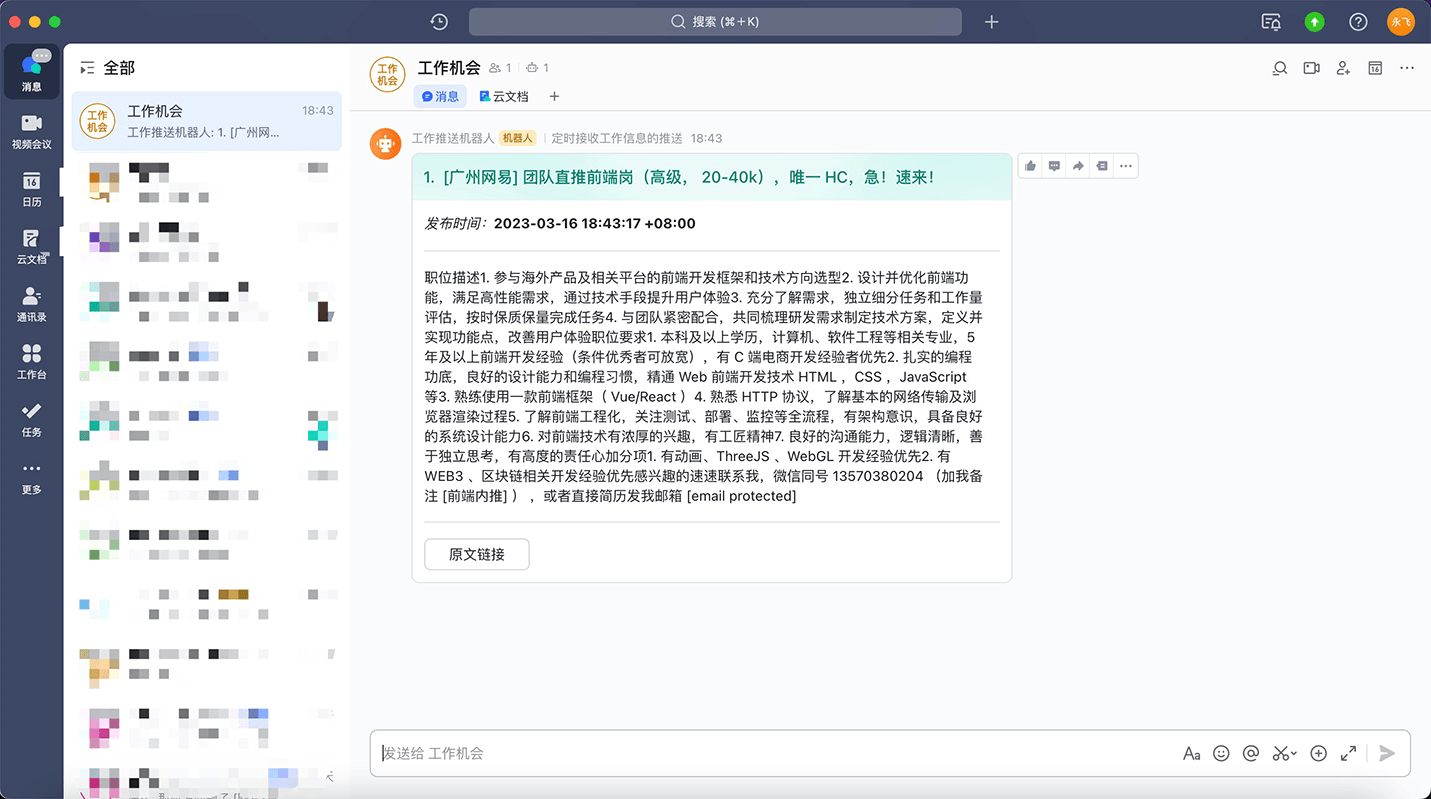Click the 机器人 tag label
The image size is (1431, 799).
517,138
